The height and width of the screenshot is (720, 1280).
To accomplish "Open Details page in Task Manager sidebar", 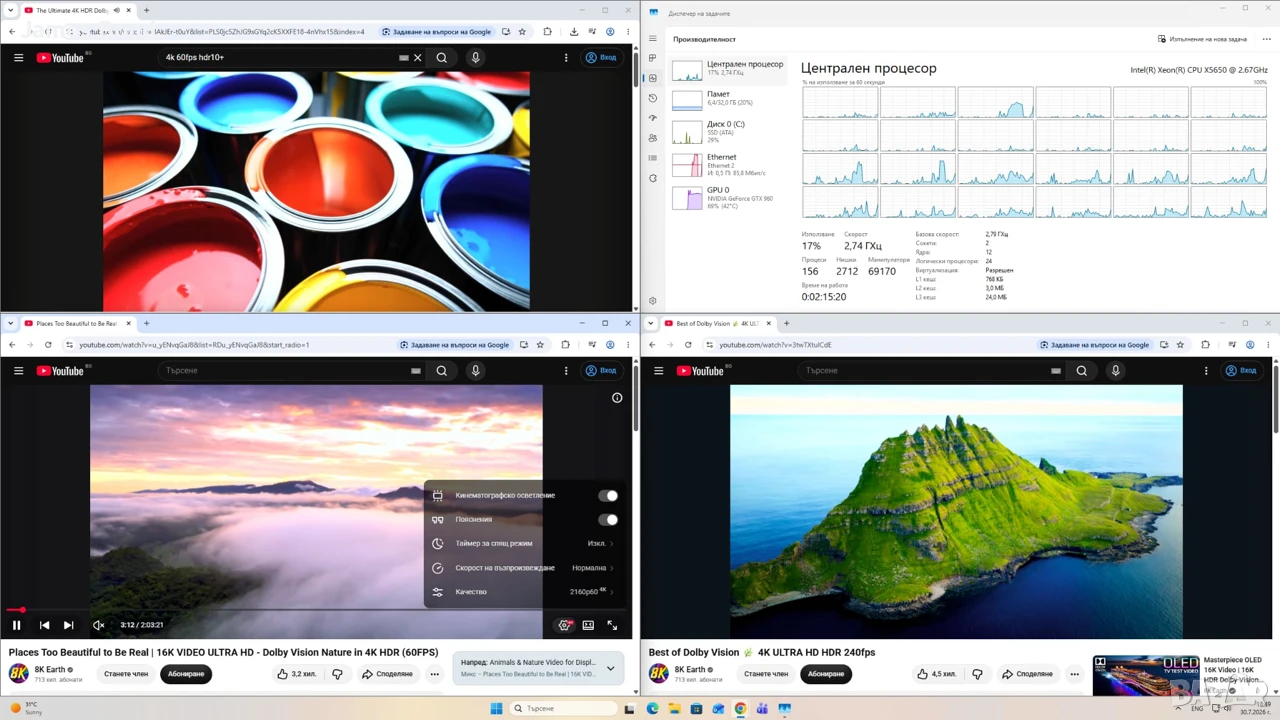I will coord(653,158).
